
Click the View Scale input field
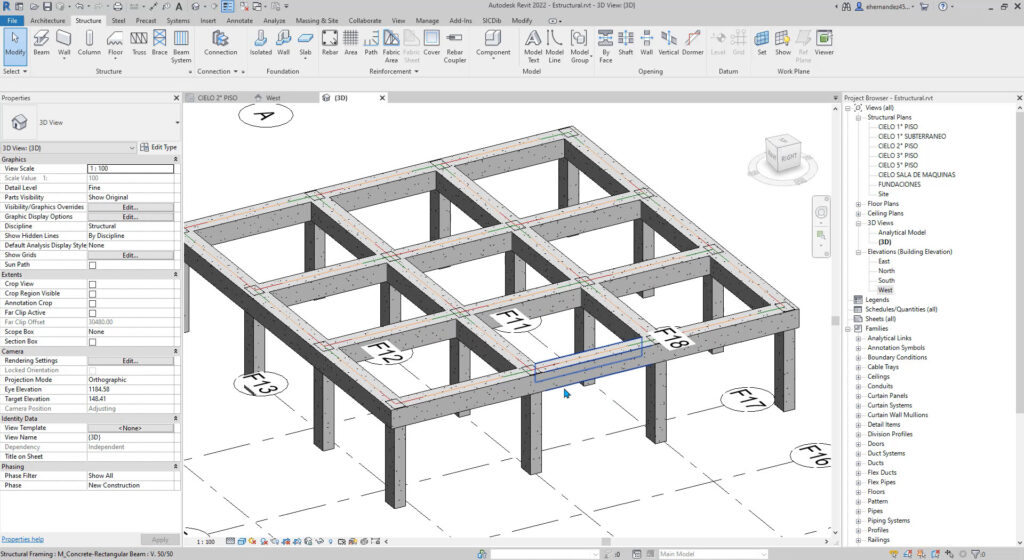coord(130,169)
